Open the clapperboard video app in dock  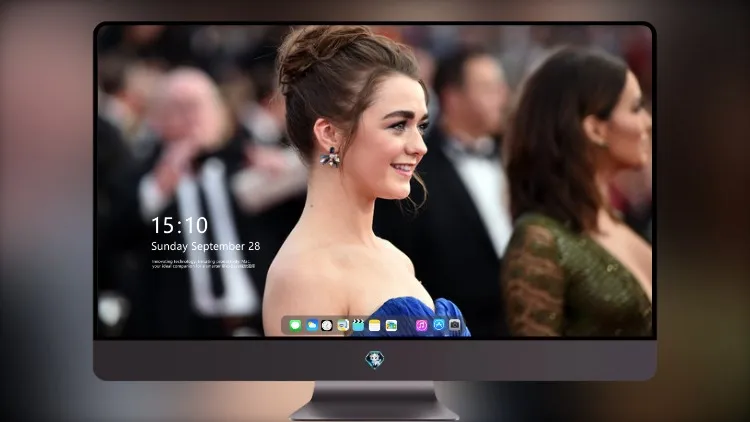pos(358,325)
